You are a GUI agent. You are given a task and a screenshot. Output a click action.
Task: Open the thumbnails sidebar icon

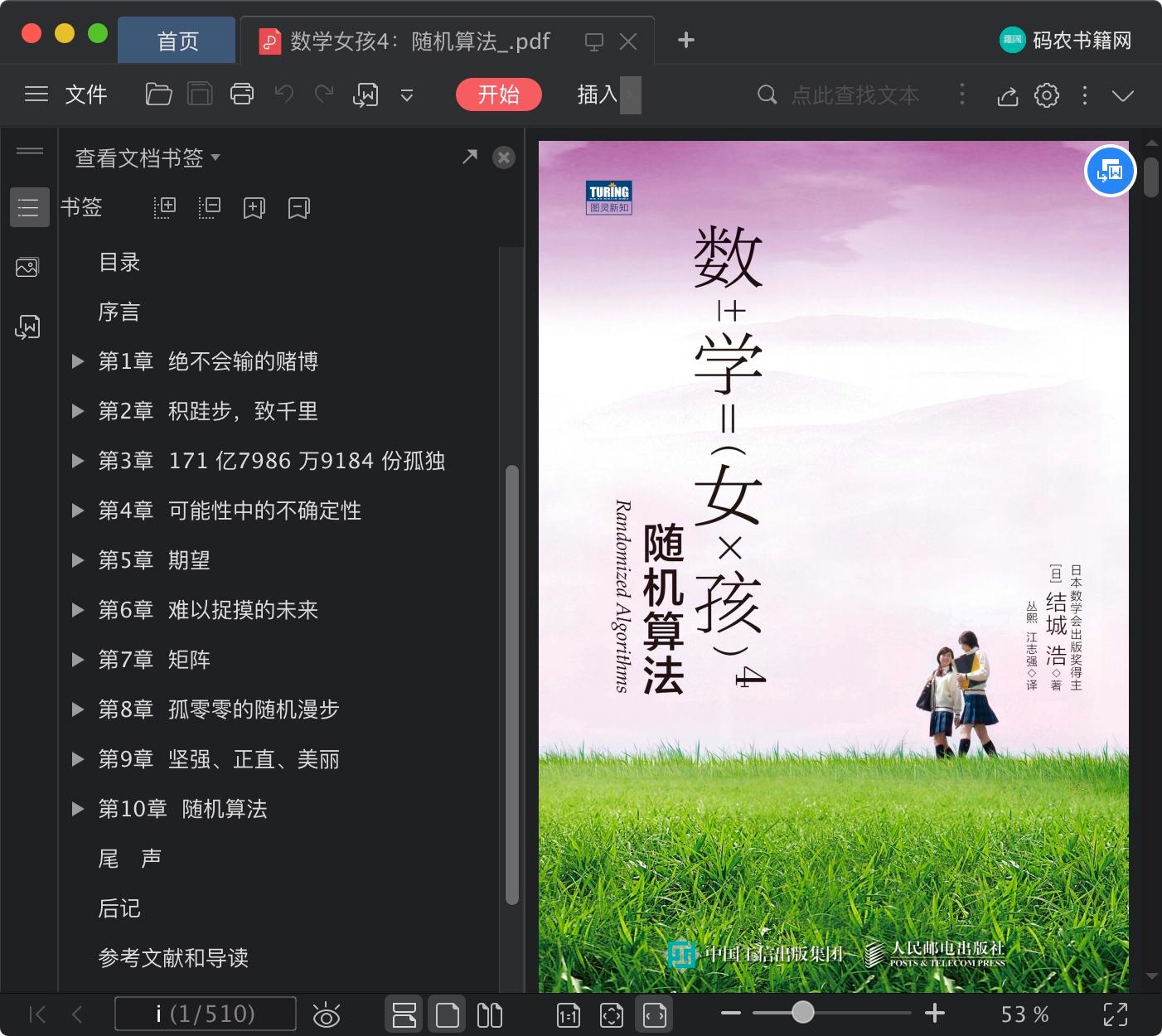(x=27, y=267)
